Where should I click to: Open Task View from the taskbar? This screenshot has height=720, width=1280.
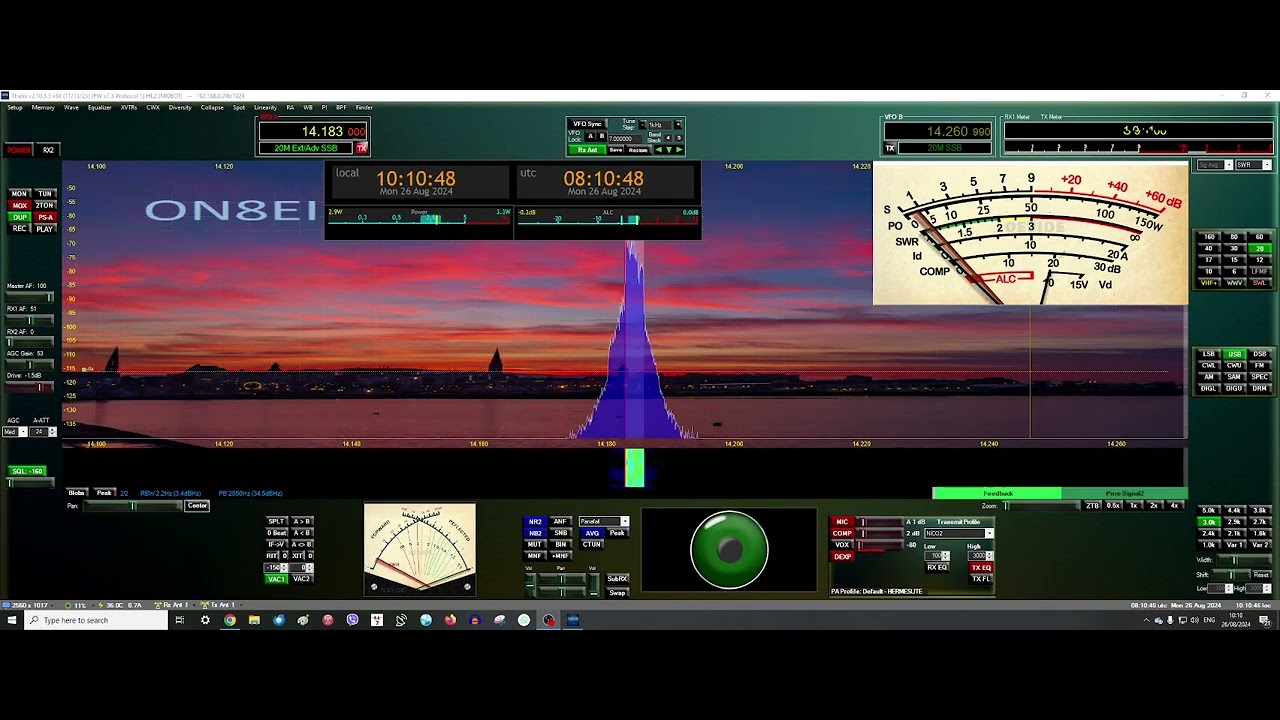(x=180, y=620)
